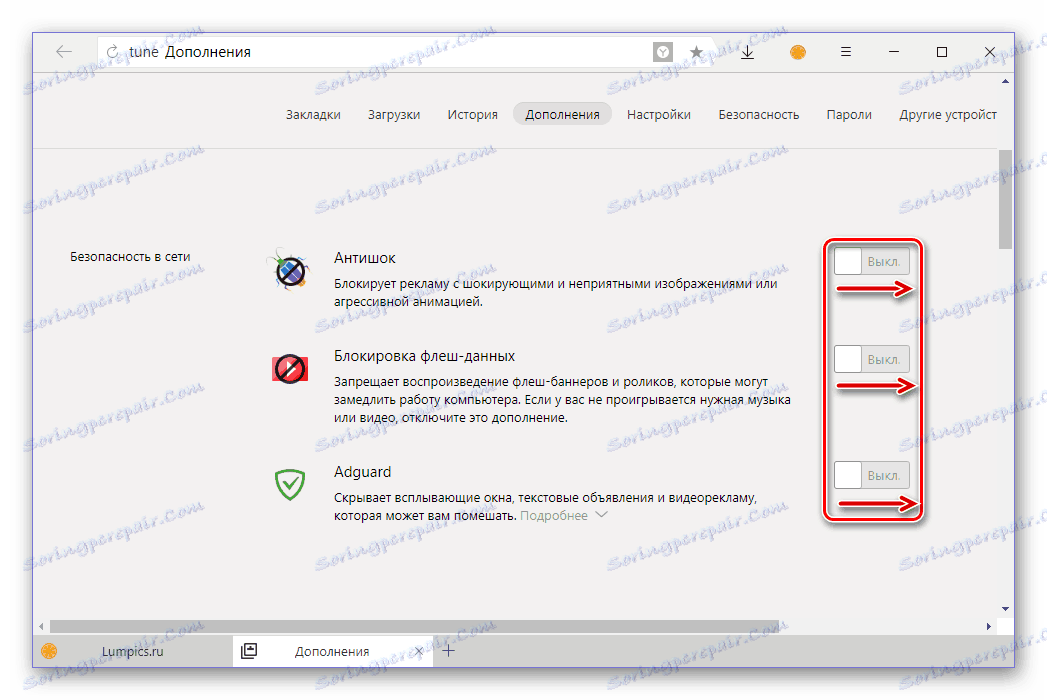Image resolution: width=1047 pixels, height=700 pixels.
Task: Click the tab overview icon beside Дополнения tab
Action: coord(249,651)
